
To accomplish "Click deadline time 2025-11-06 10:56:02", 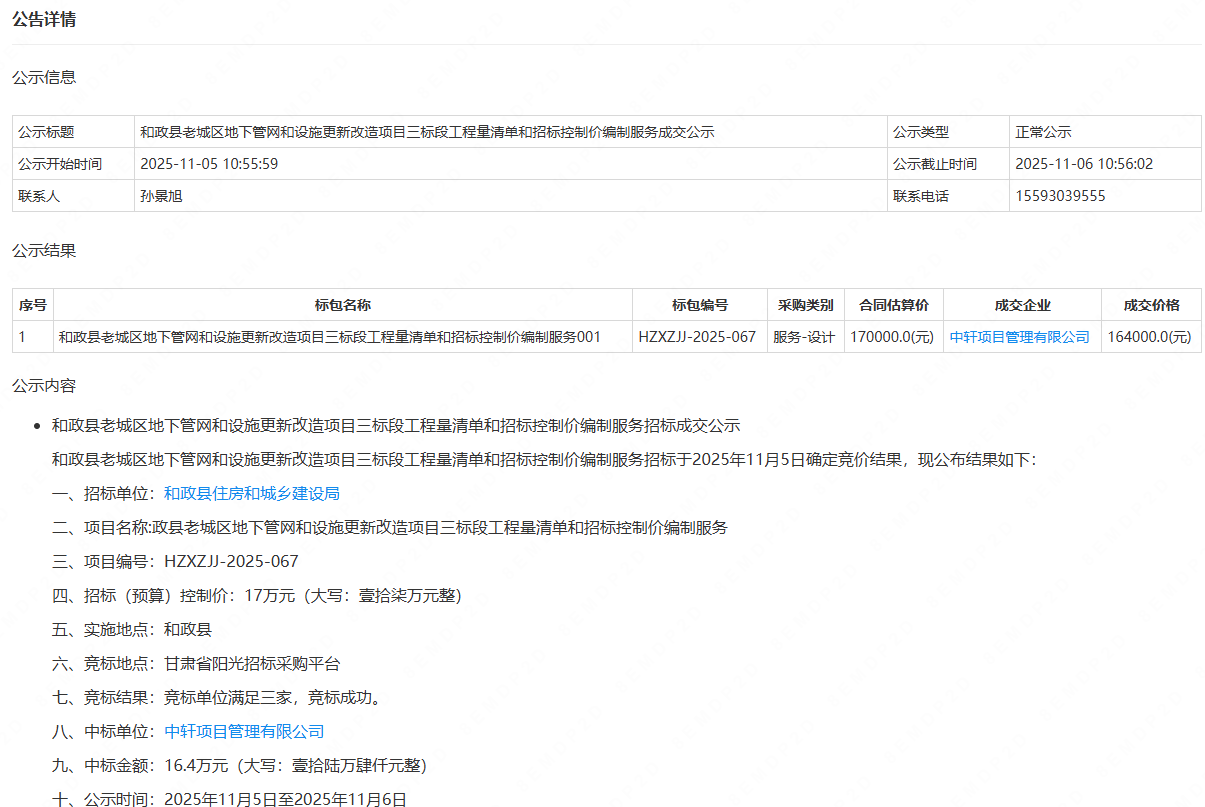I will [1084, 164].
